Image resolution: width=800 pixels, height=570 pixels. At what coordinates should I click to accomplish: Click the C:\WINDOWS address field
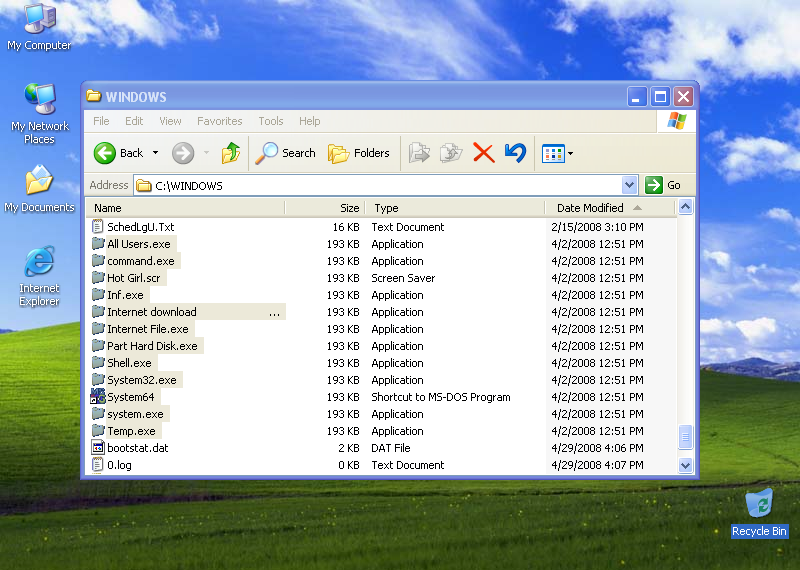378,185
